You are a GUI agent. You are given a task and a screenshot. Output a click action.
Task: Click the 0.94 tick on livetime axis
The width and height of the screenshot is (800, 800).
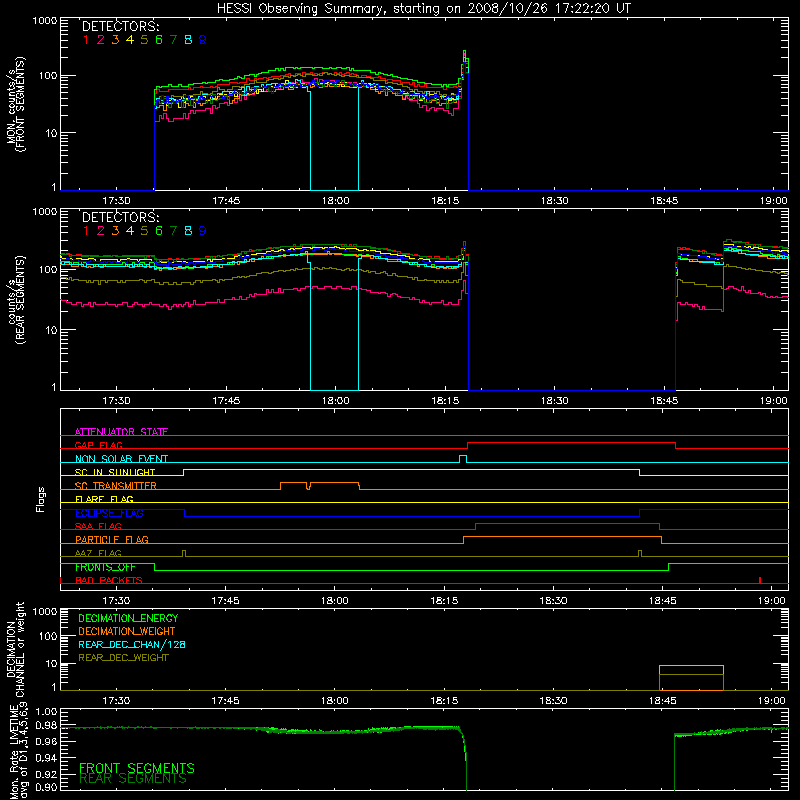point(46,758)
